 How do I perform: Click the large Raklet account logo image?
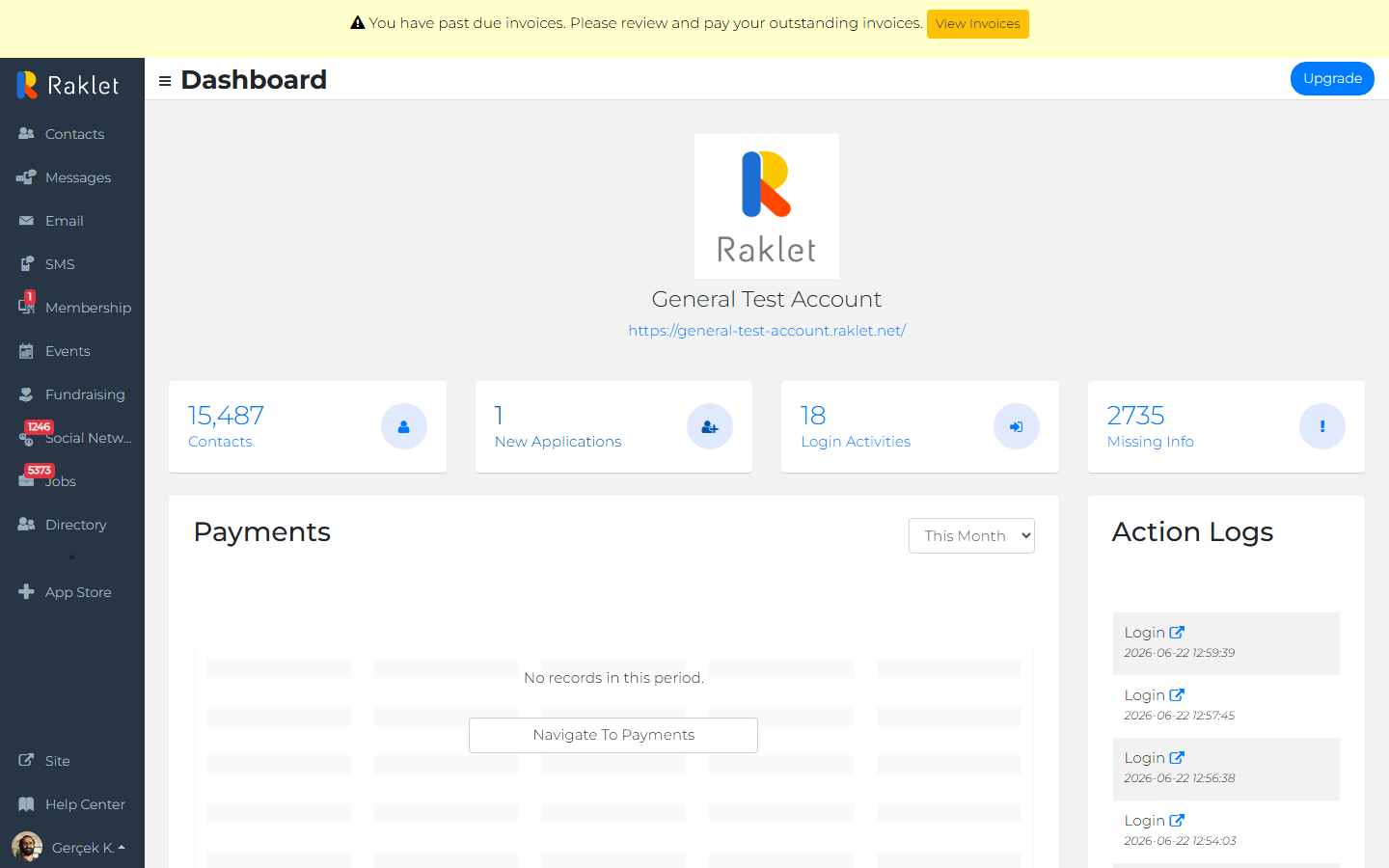tap(767, 206)
